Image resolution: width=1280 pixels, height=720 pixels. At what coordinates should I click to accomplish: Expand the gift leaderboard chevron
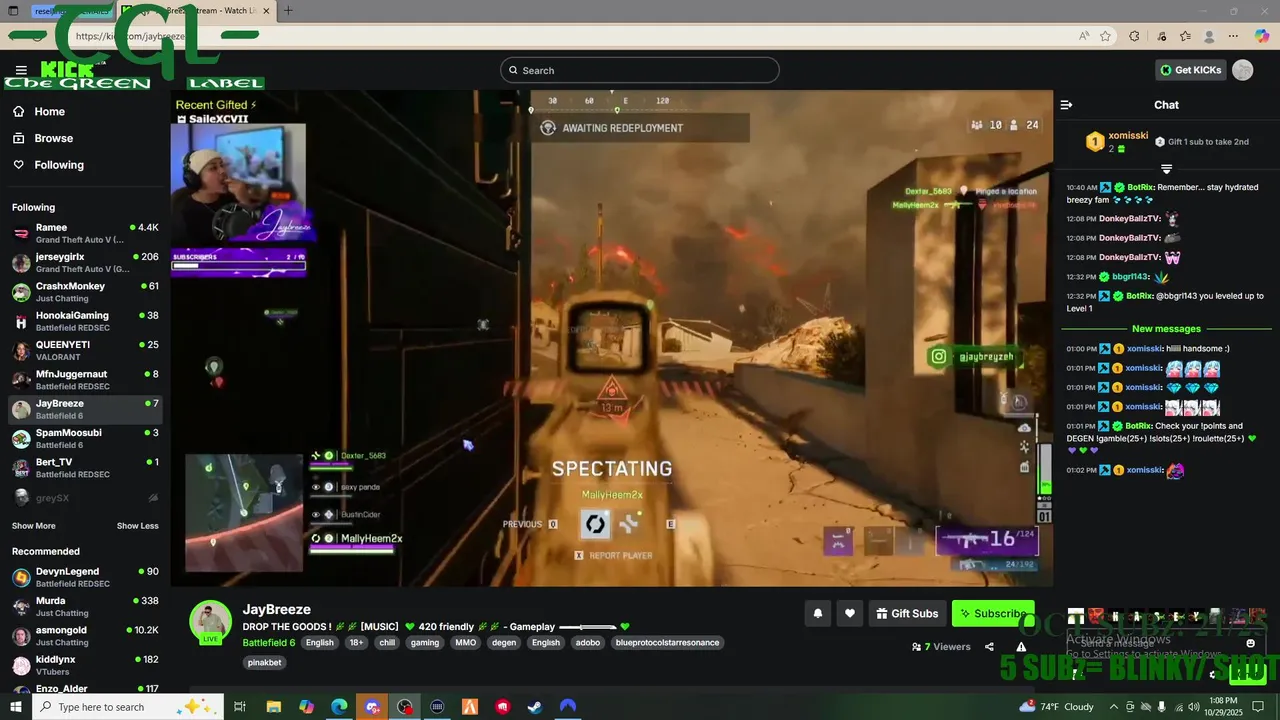(1166, 168)
